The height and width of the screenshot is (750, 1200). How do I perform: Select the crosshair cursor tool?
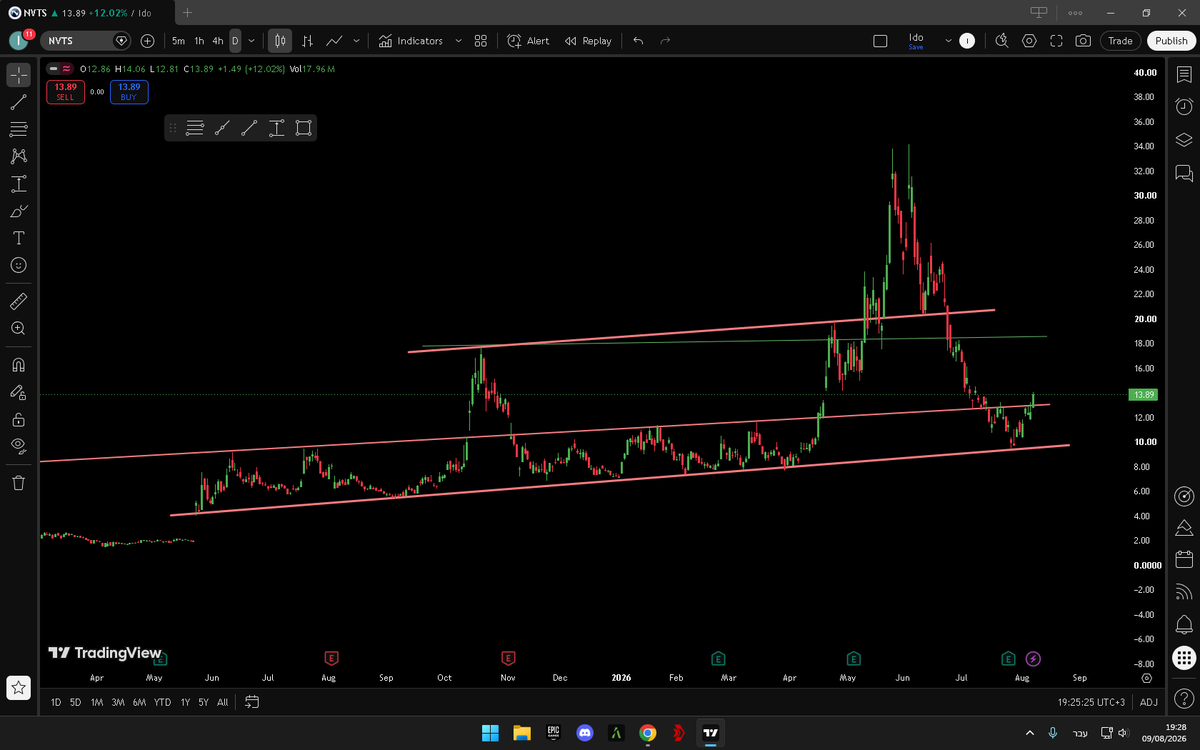point(18,75)
